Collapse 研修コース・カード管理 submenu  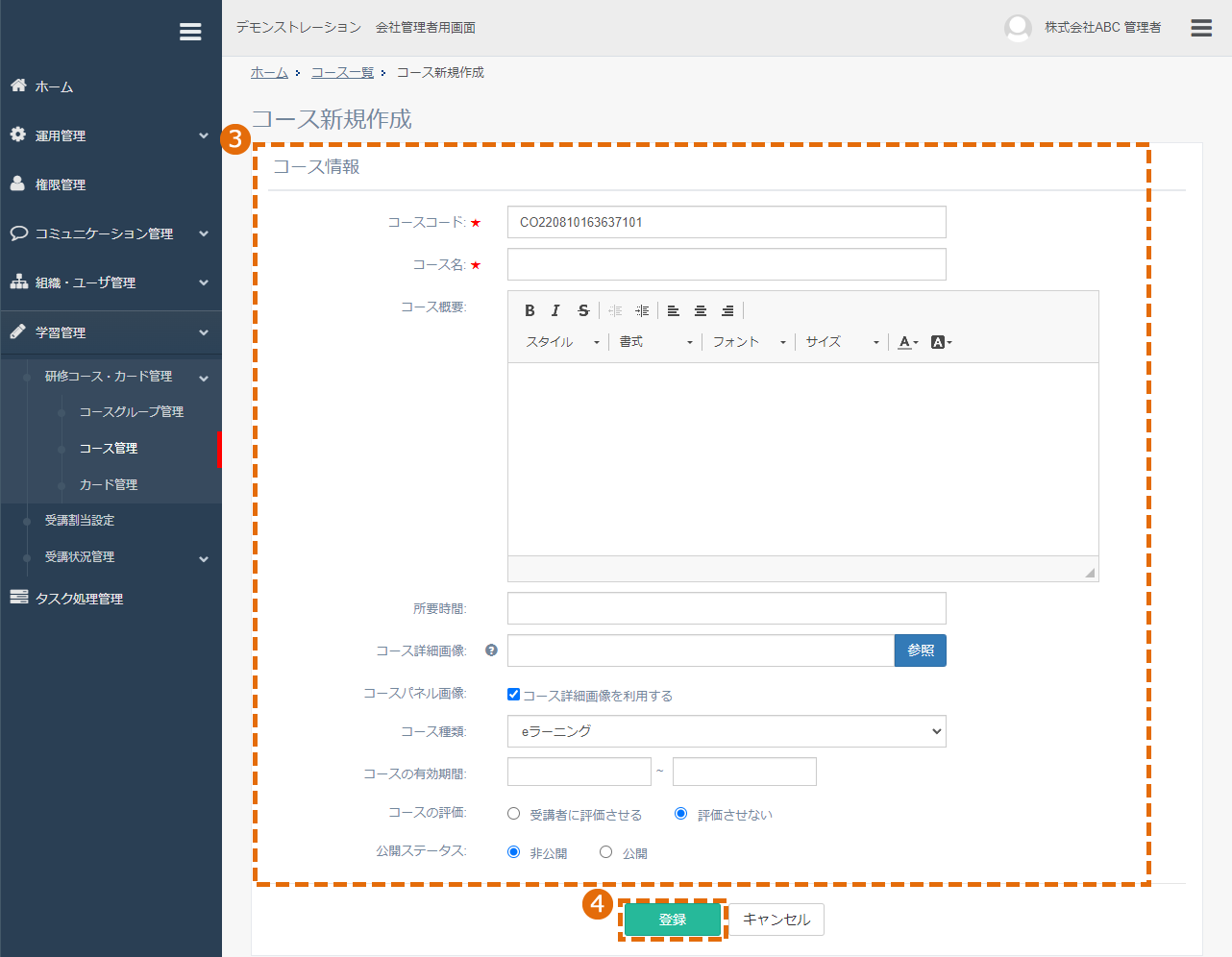tap(204, 378)
